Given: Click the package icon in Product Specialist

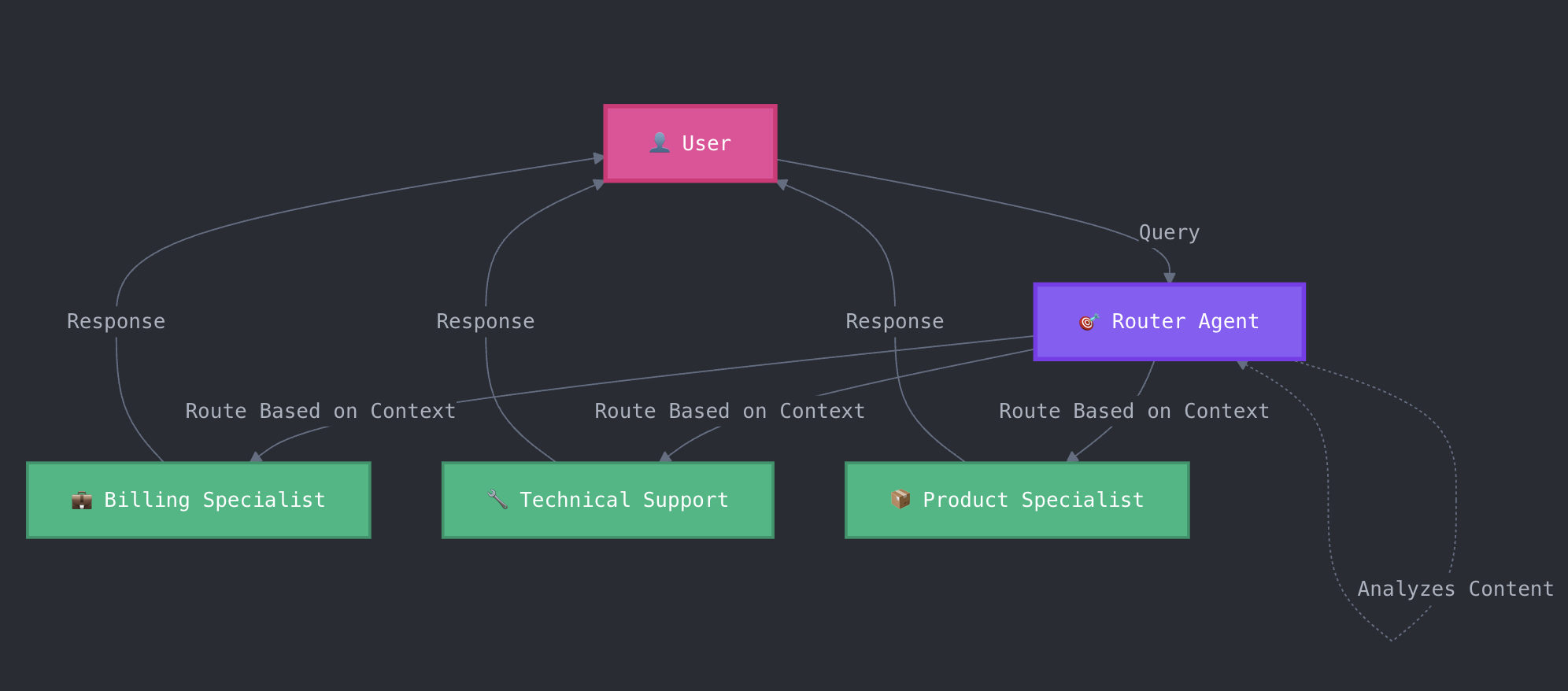Looking at the screenshot, I should pos(900,499).
